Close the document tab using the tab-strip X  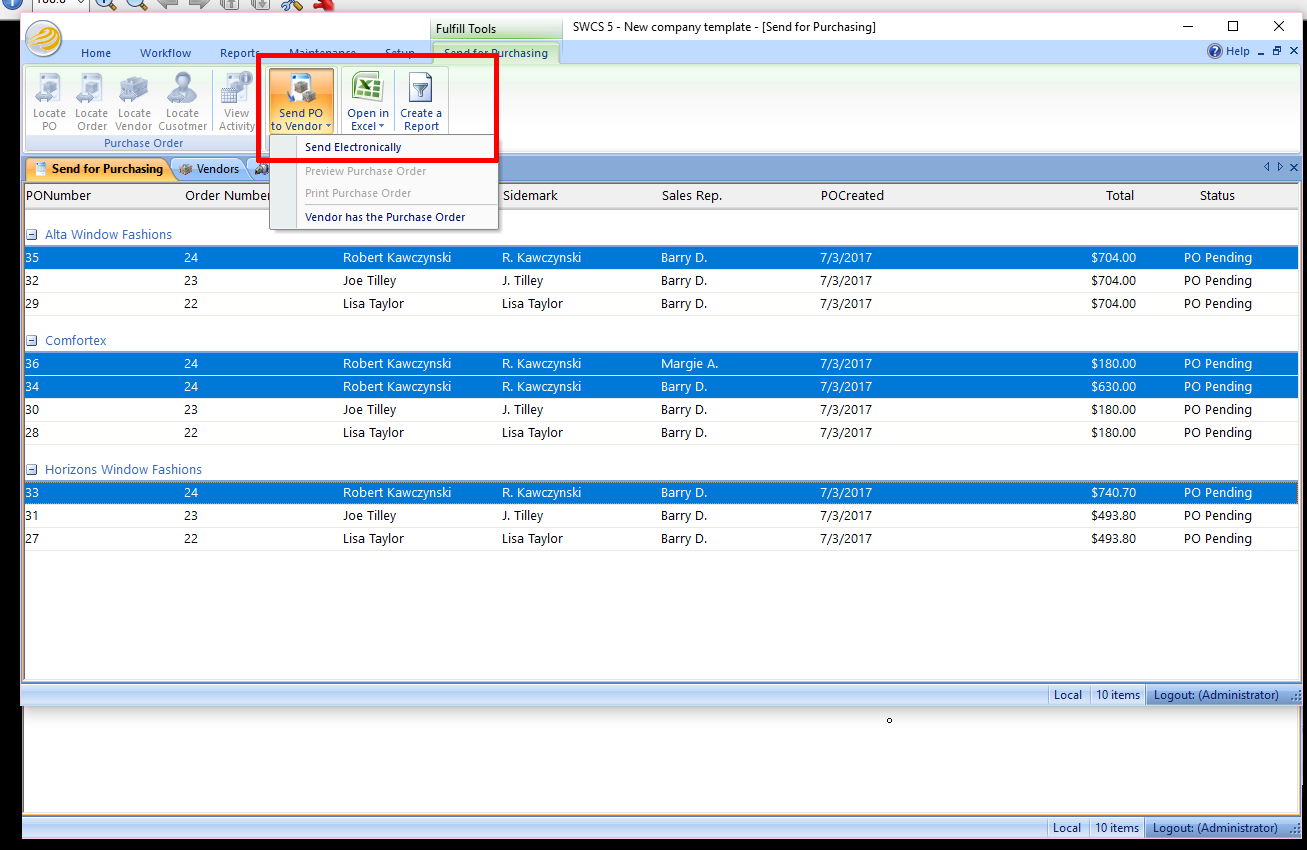[x=1294, y=167]
